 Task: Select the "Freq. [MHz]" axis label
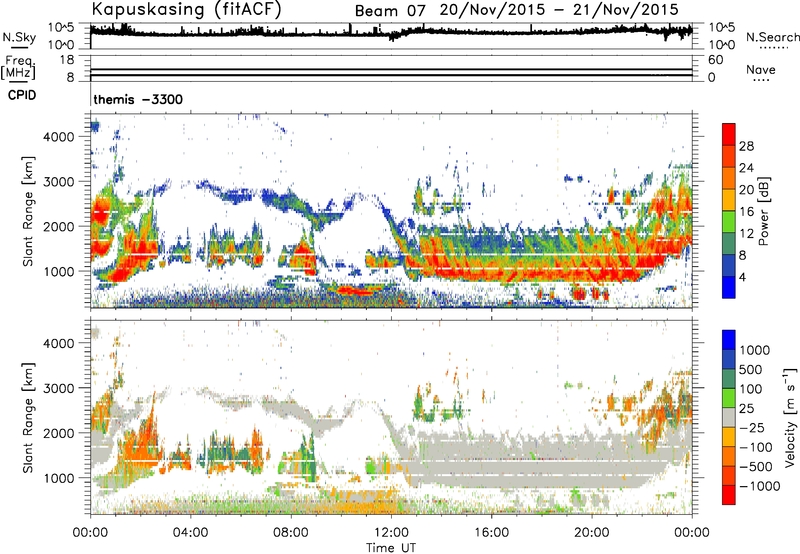point(19,67)
